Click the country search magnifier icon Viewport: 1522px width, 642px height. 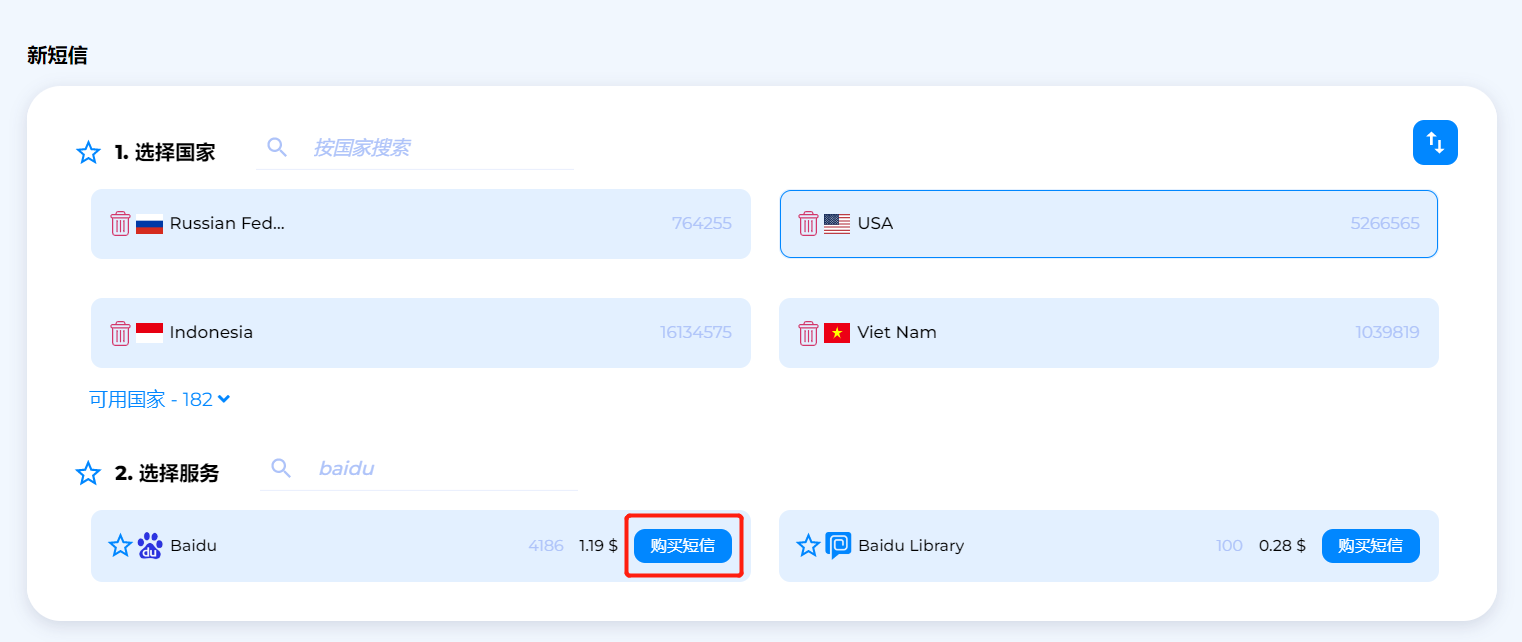(277, 147)
